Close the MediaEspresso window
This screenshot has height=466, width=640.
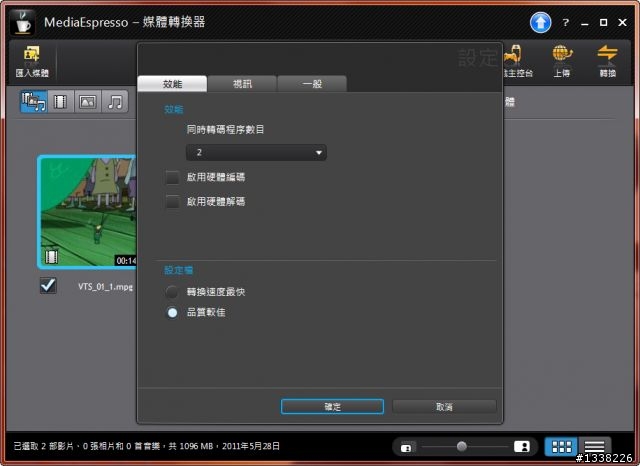pos(622,22)
